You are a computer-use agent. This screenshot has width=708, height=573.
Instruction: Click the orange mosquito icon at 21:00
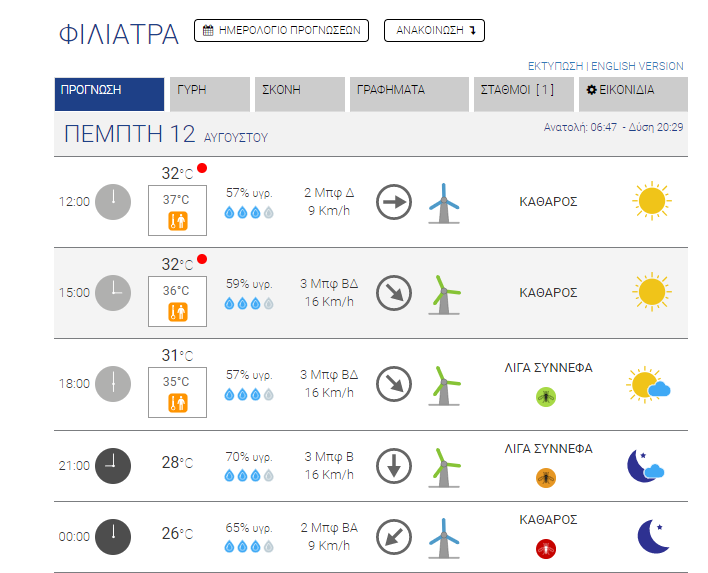tap(546, 478)
